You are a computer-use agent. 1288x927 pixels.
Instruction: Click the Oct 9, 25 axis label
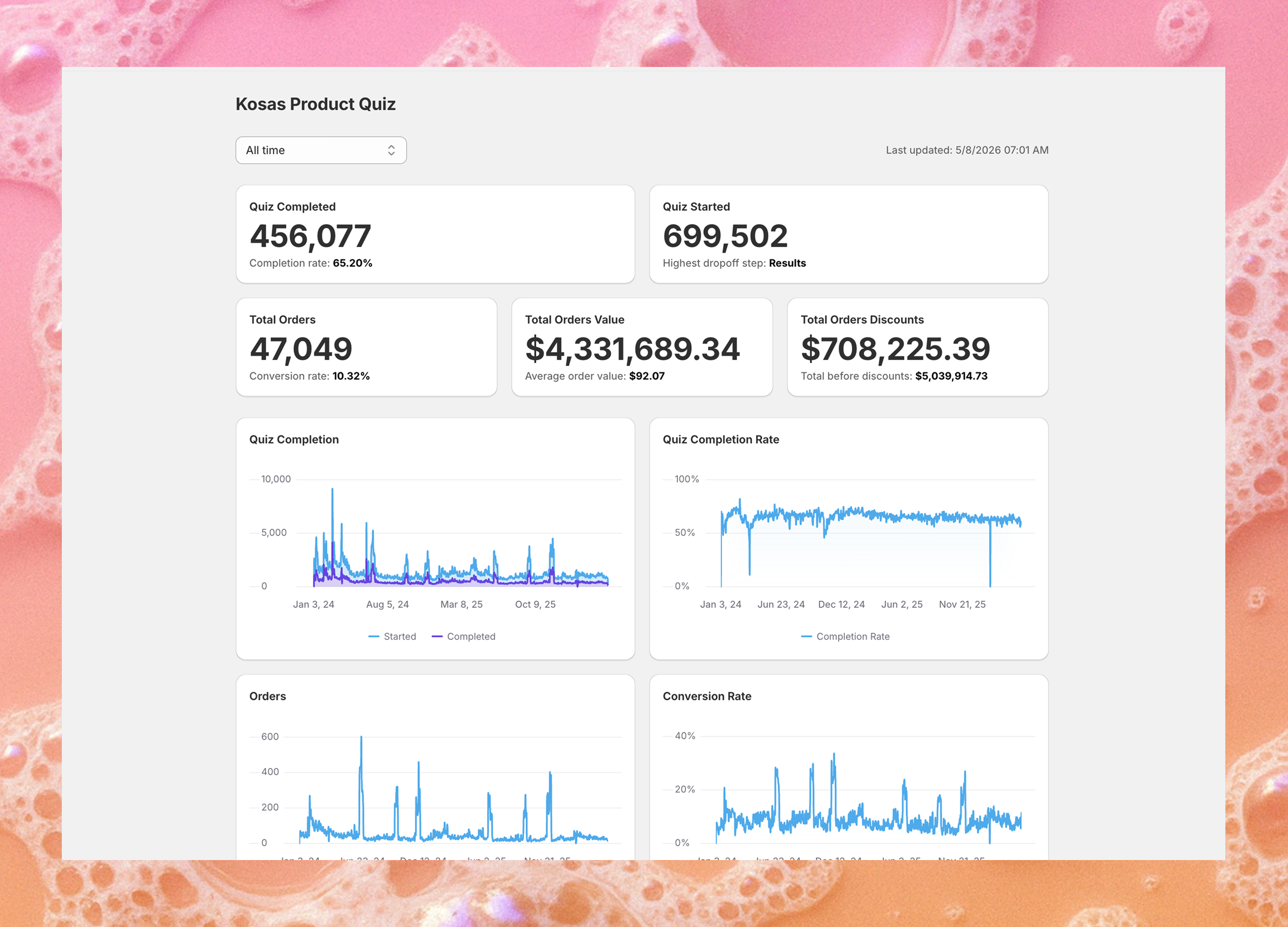(535, 605)
